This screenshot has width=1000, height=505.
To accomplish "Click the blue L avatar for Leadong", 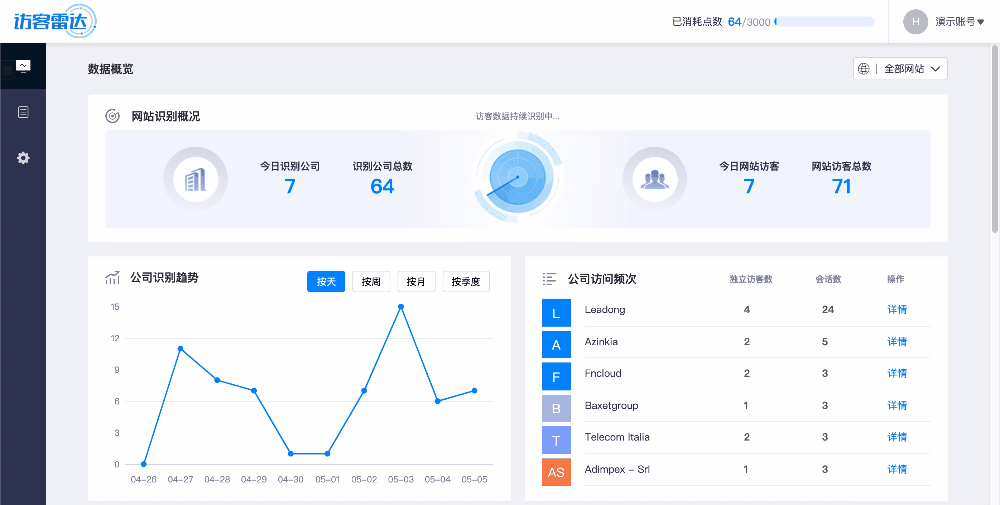I will [x=556, y=313].
